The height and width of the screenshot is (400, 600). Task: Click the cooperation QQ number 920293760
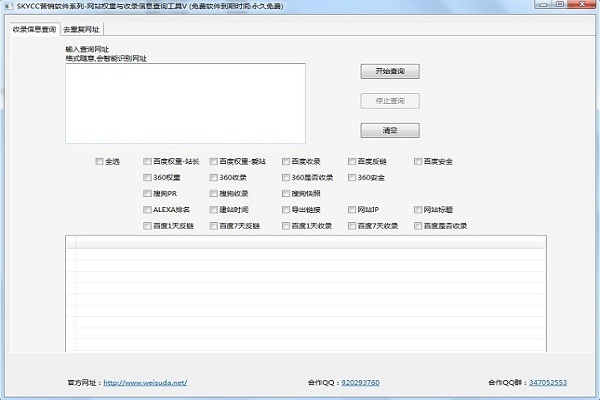coord(360,382)
